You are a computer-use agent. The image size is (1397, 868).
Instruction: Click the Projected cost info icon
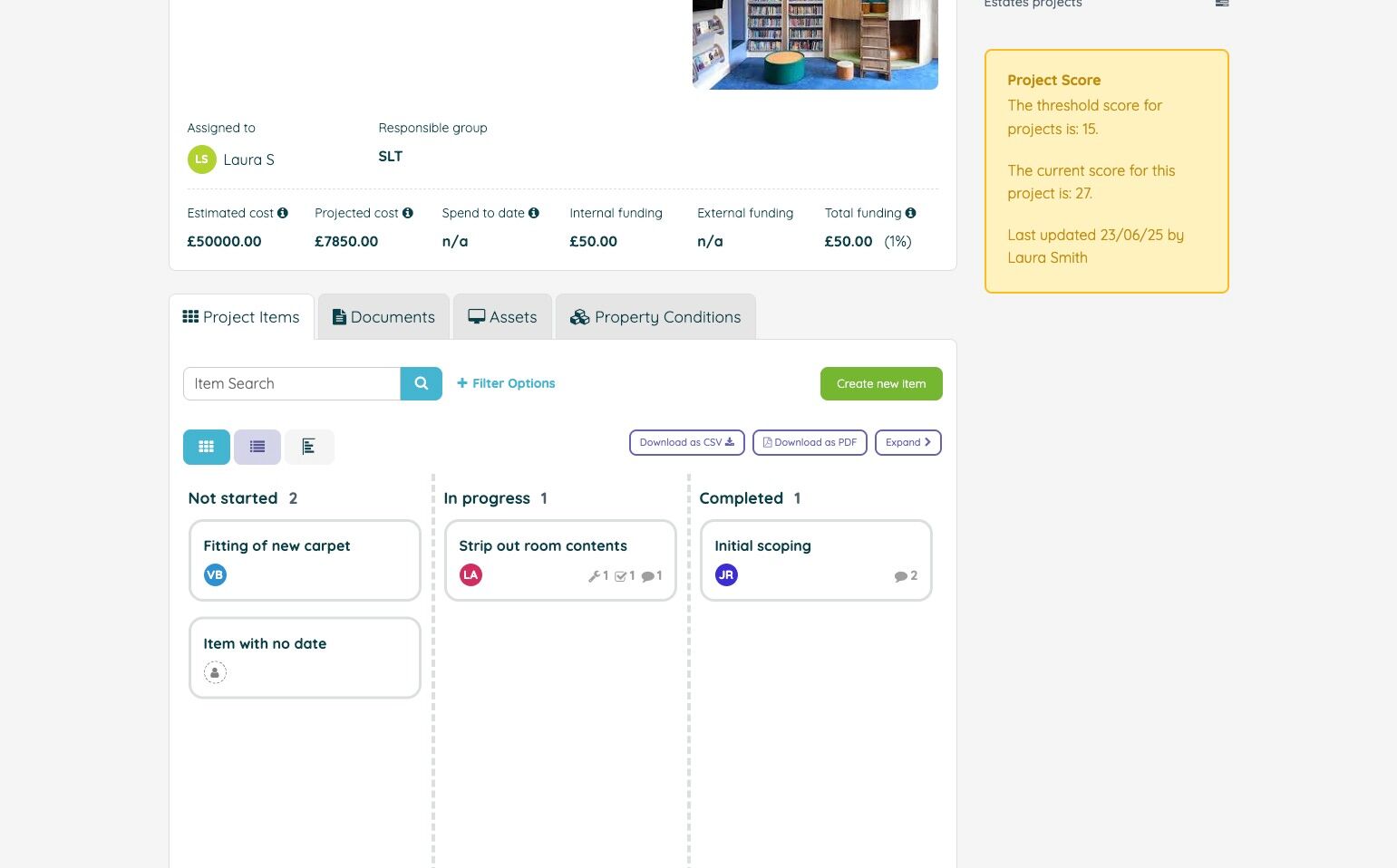point(408,213)
